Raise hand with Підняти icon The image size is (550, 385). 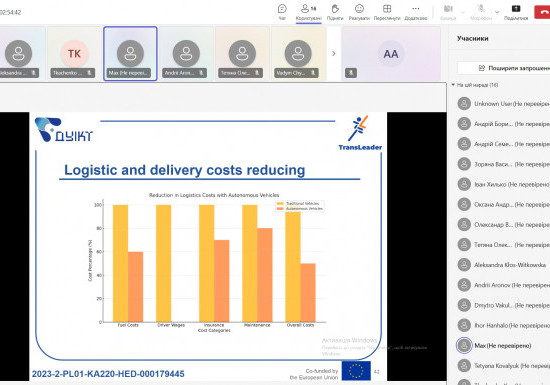click(335, 9)
